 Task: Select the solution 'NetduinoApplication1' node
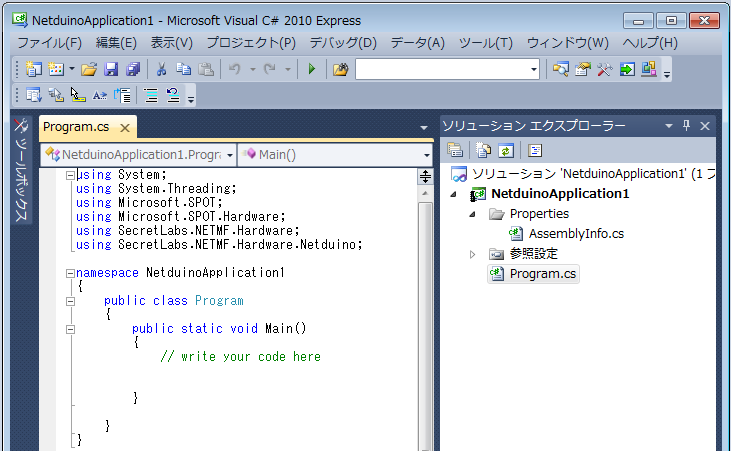coord(583,174)
